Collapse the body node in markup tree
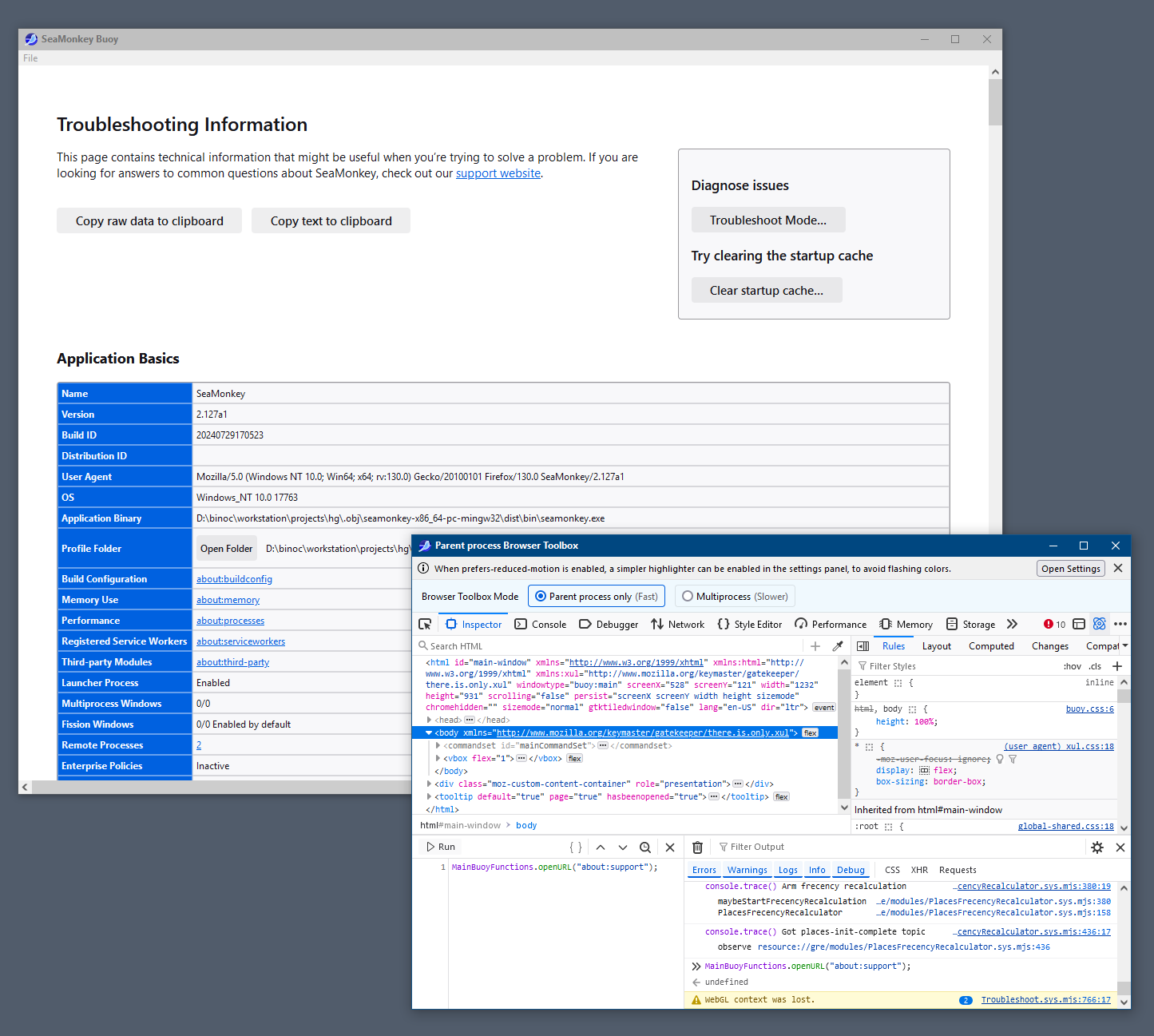The width and height of the screenshot is (1154, 1036). point(430,733)
